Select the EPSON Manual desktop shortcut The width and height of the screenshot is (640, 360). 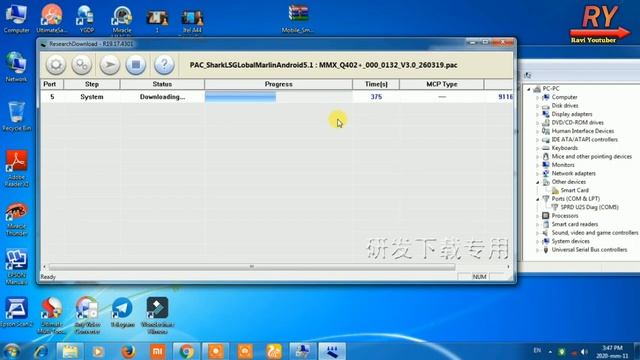pos(16,267)
